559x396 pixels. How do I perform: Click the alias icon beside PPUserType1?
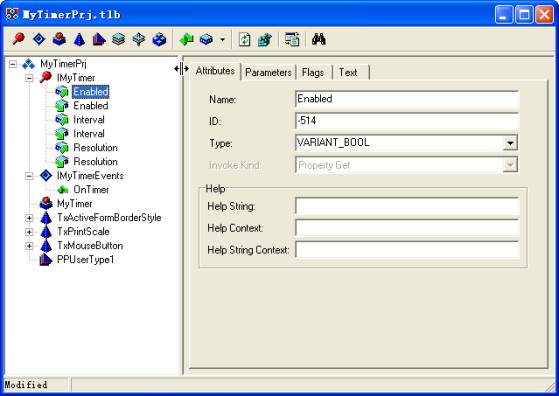tap(46, 259)
